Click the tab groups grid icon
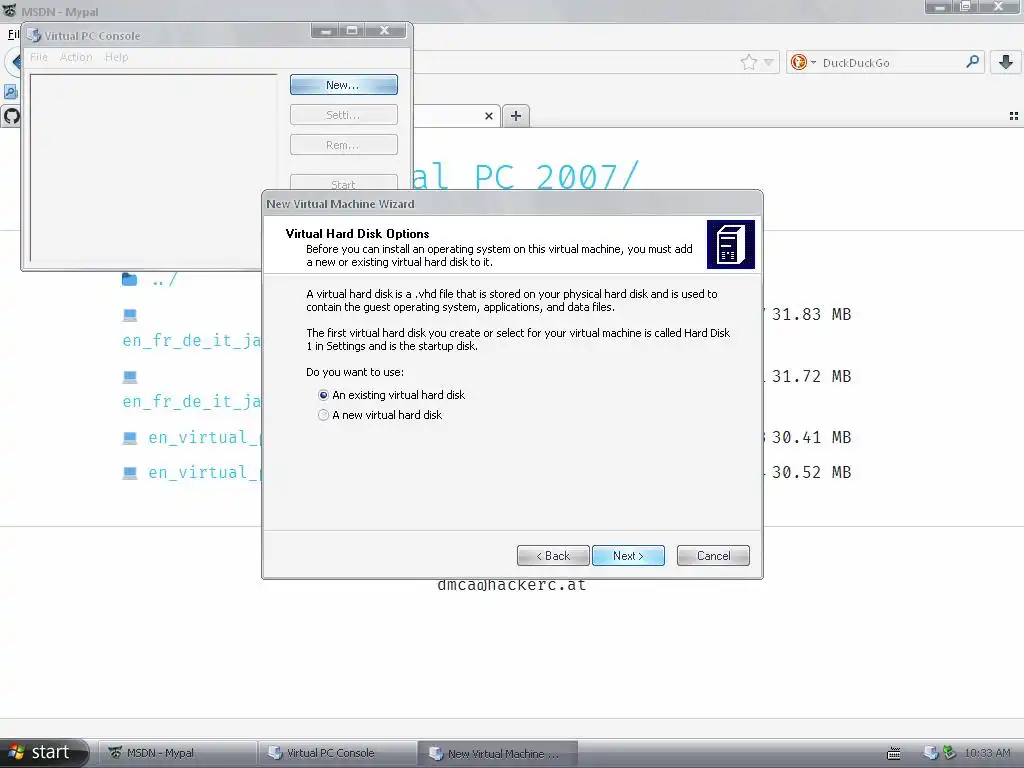1024x768 pixels. click(x=1014, y=116)
